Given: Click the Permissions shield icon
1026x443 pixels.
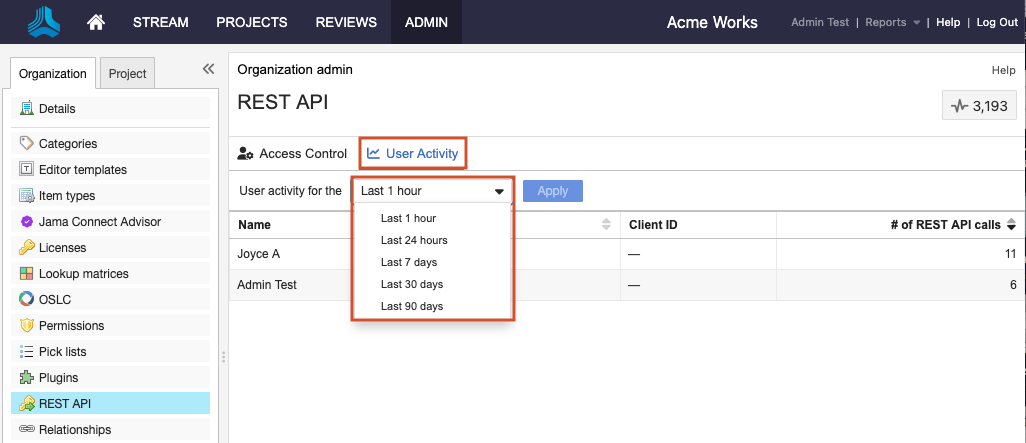Looking at the screenshot, I should tap(27, 325).
